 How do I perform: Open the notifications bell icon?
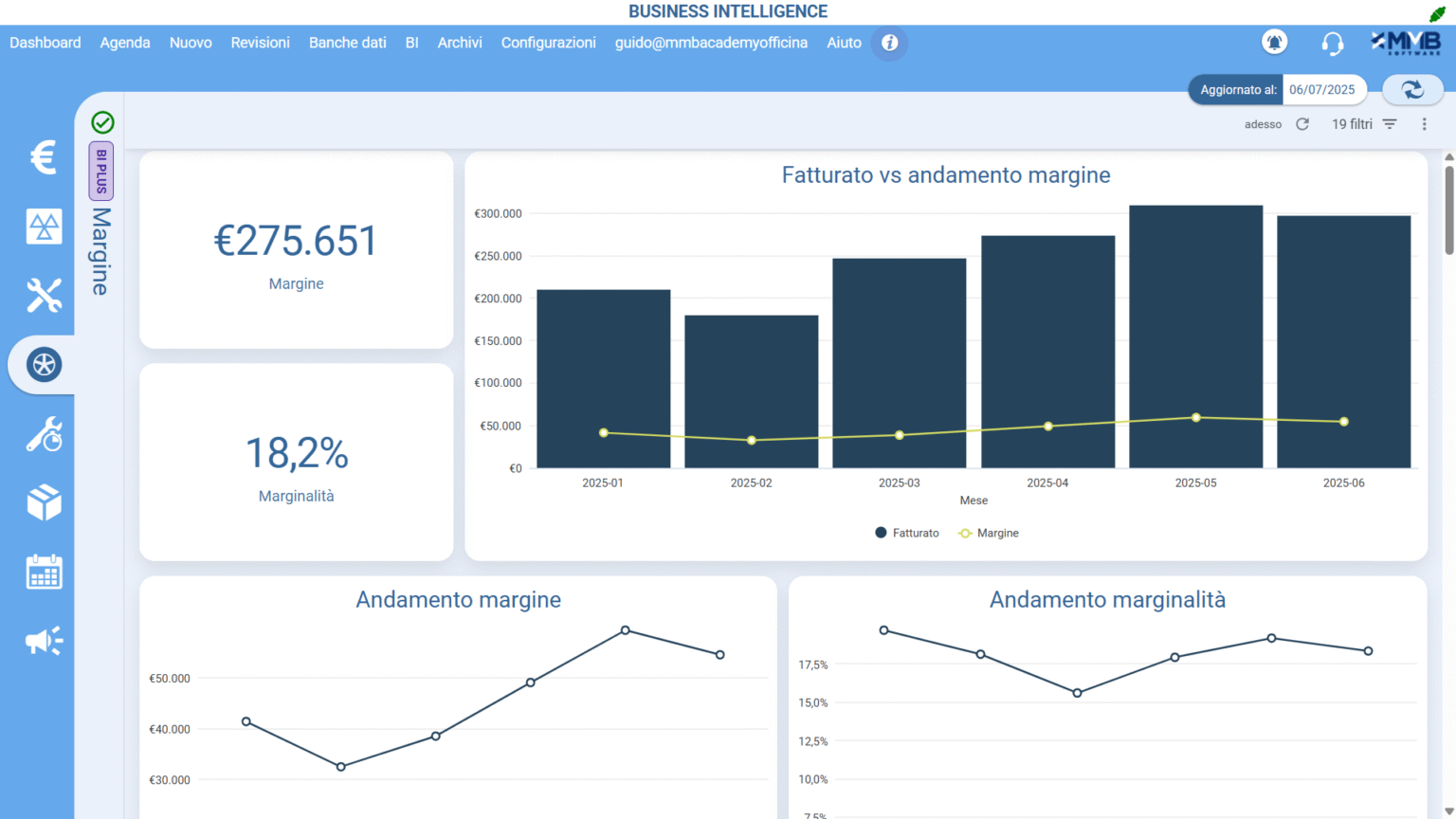click(1275, 43)
